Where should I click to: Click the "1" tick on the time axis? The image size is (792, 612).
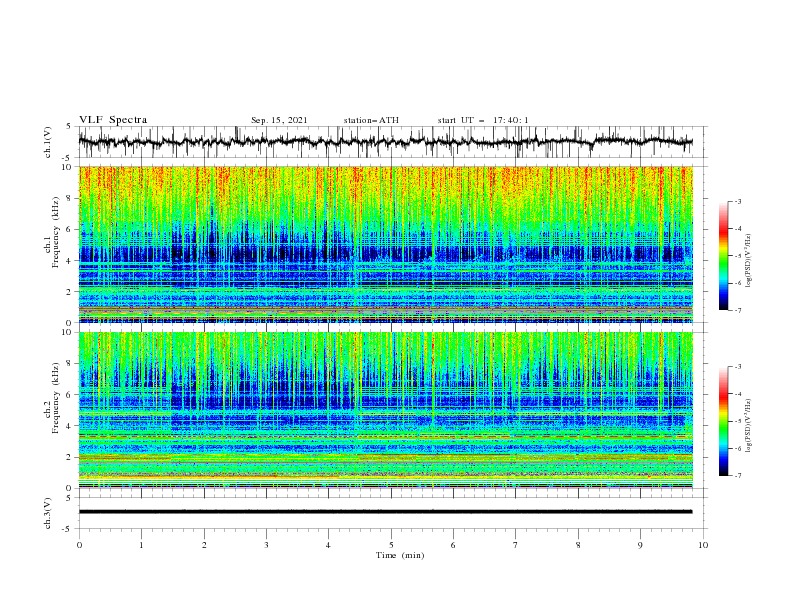pyautogui.click(x=141, y=545)
